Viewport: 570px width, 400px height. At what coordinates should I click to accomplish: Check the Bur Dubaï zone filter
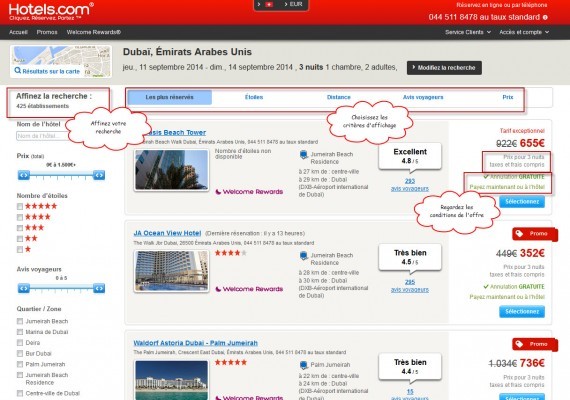click(x=20, y=353)
